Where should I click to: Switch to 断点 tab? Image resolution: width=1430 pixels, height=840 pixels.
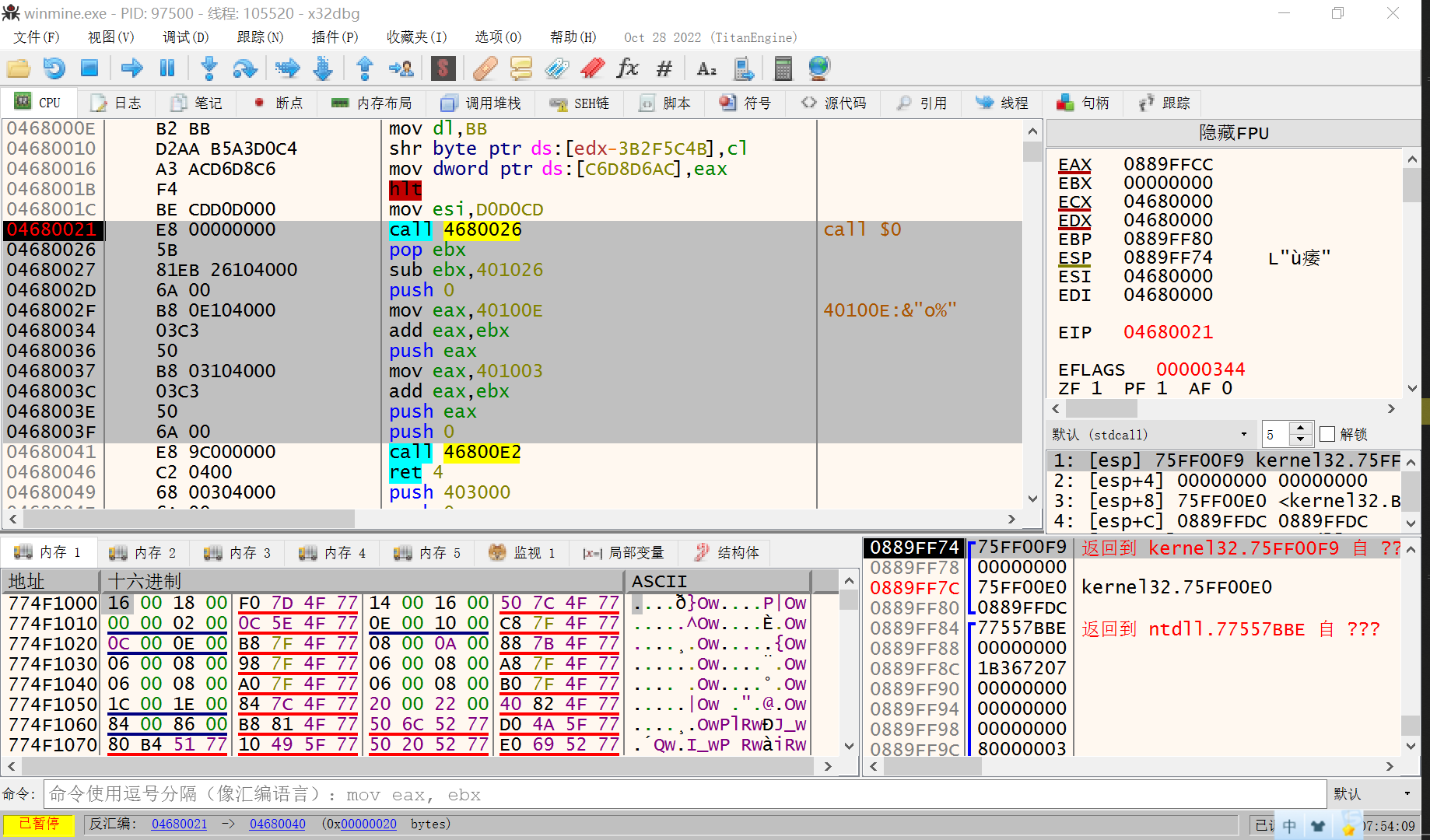tap(279, 103)
